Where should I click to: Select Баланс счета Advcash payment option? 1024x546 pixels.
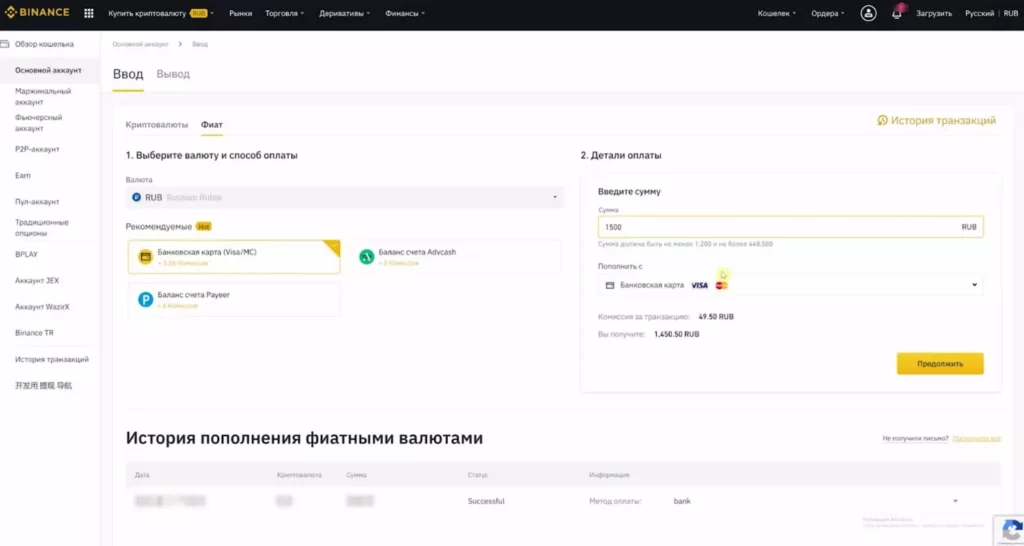click(455, 257)
